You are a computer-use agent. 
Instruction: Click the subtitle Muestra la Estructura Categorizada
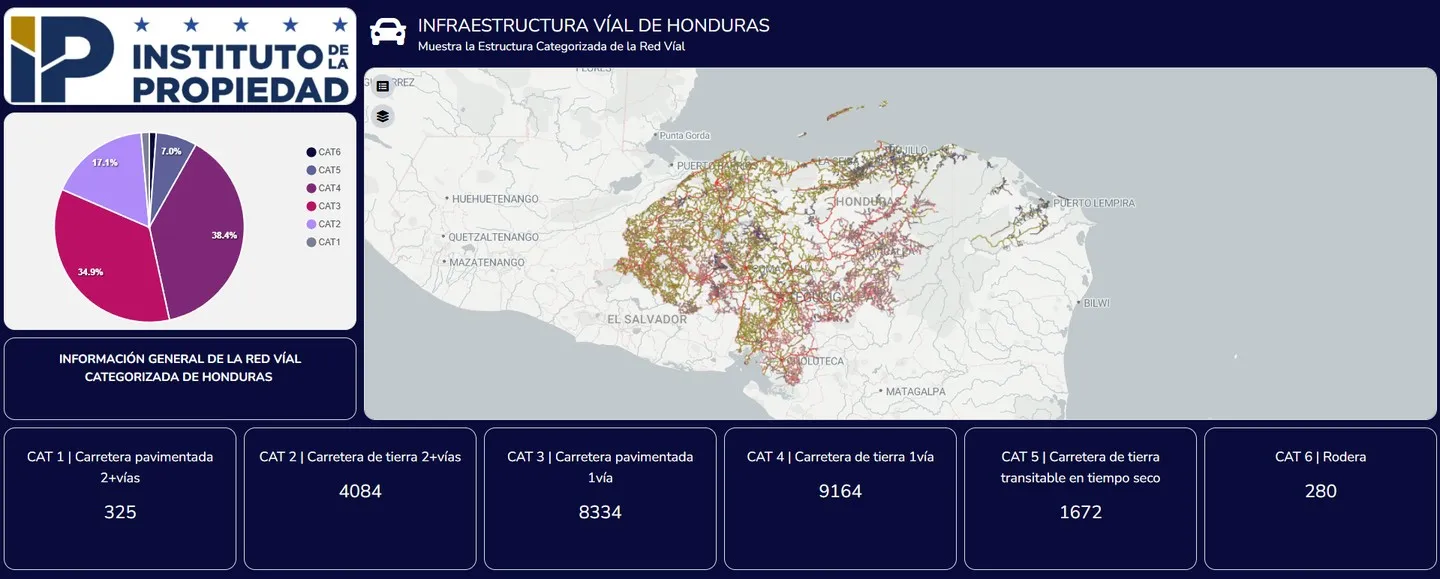(551, 46)
